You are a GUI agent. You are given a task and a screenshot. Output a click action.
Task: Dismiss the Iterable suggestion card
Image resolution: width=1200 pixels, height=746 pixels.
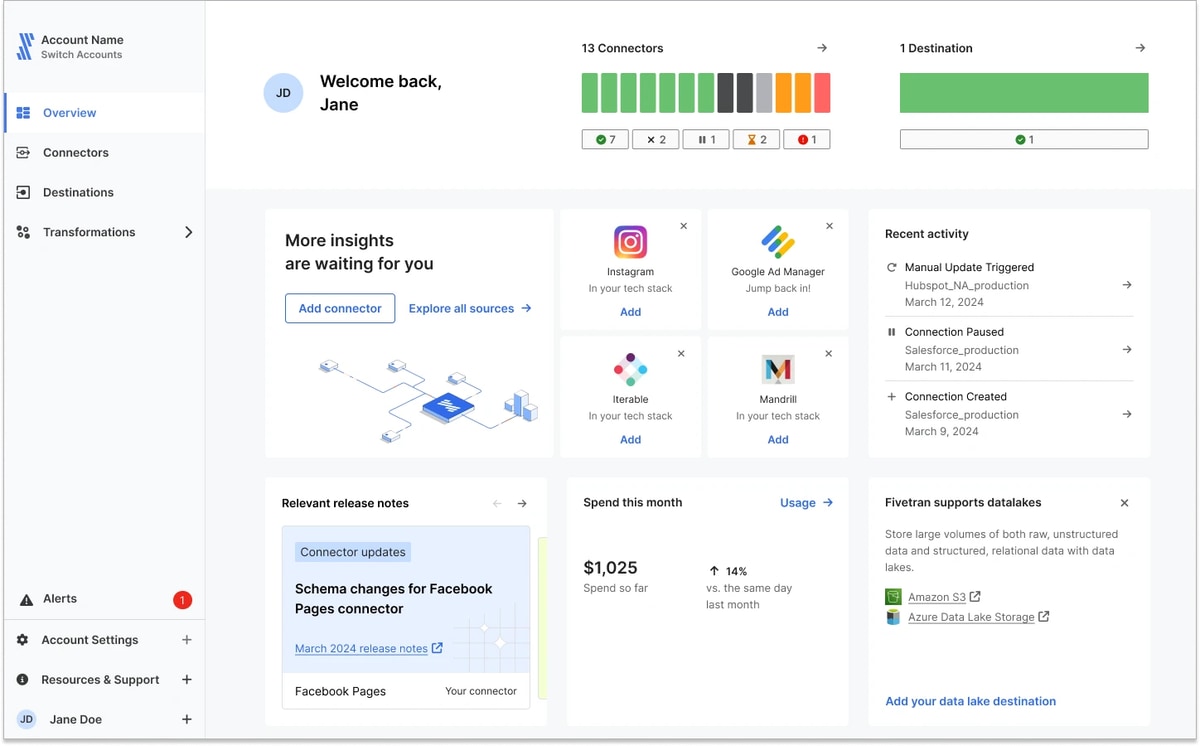click(x=681, y=354)
